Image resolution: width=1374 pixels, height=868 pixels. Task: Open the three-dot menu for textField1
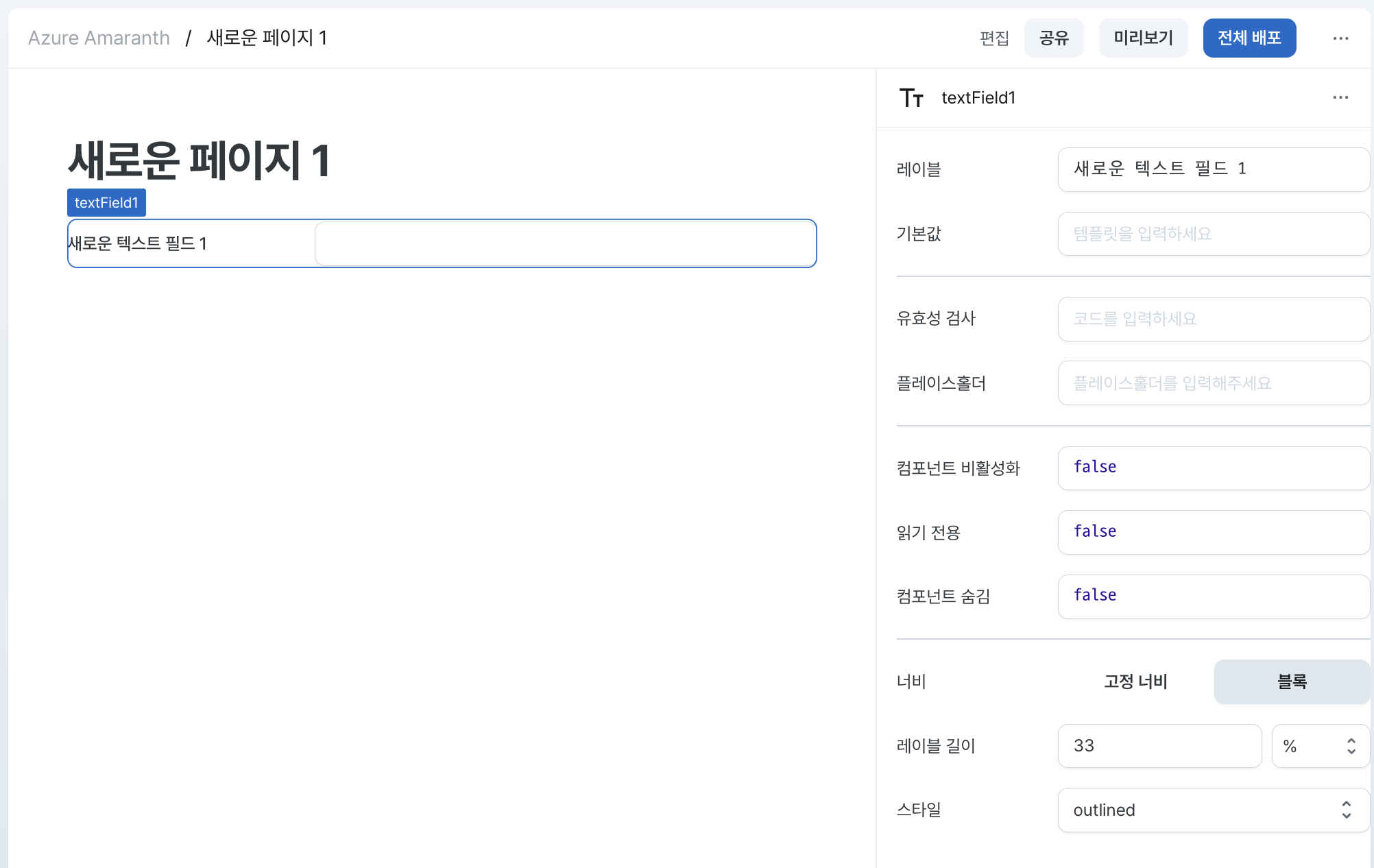pyautogui.click(x=1341, y=97)
